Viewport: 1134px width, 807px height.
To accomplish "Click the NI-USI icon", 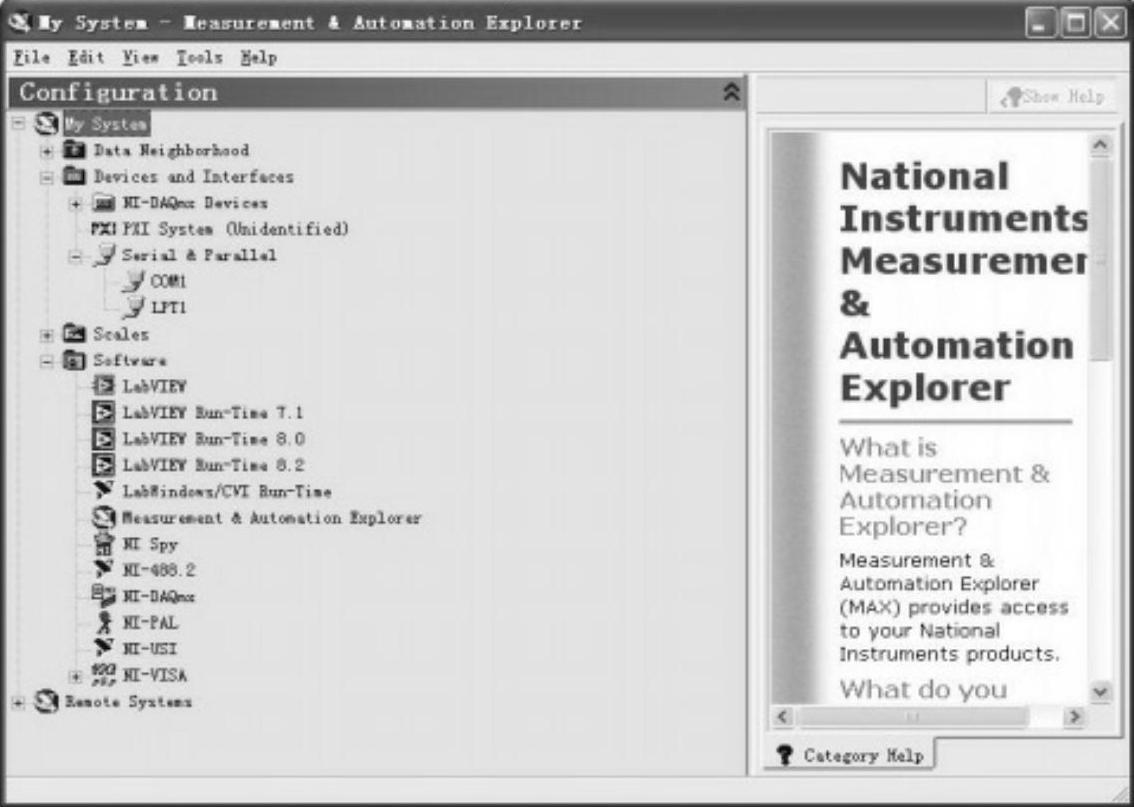I will 103,648.
